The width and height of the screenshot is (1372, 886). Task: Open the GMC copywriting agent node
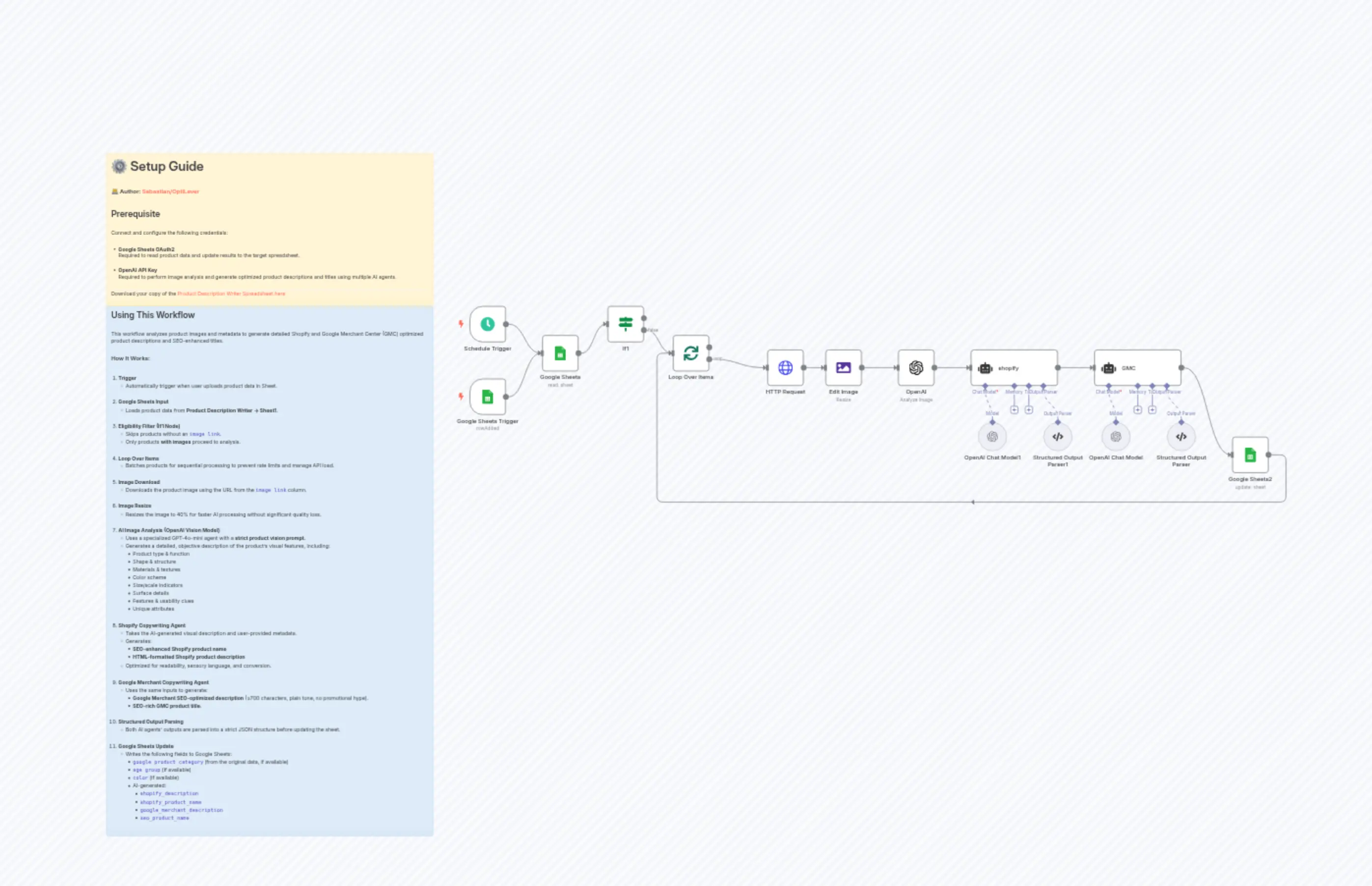[1137, 368]
